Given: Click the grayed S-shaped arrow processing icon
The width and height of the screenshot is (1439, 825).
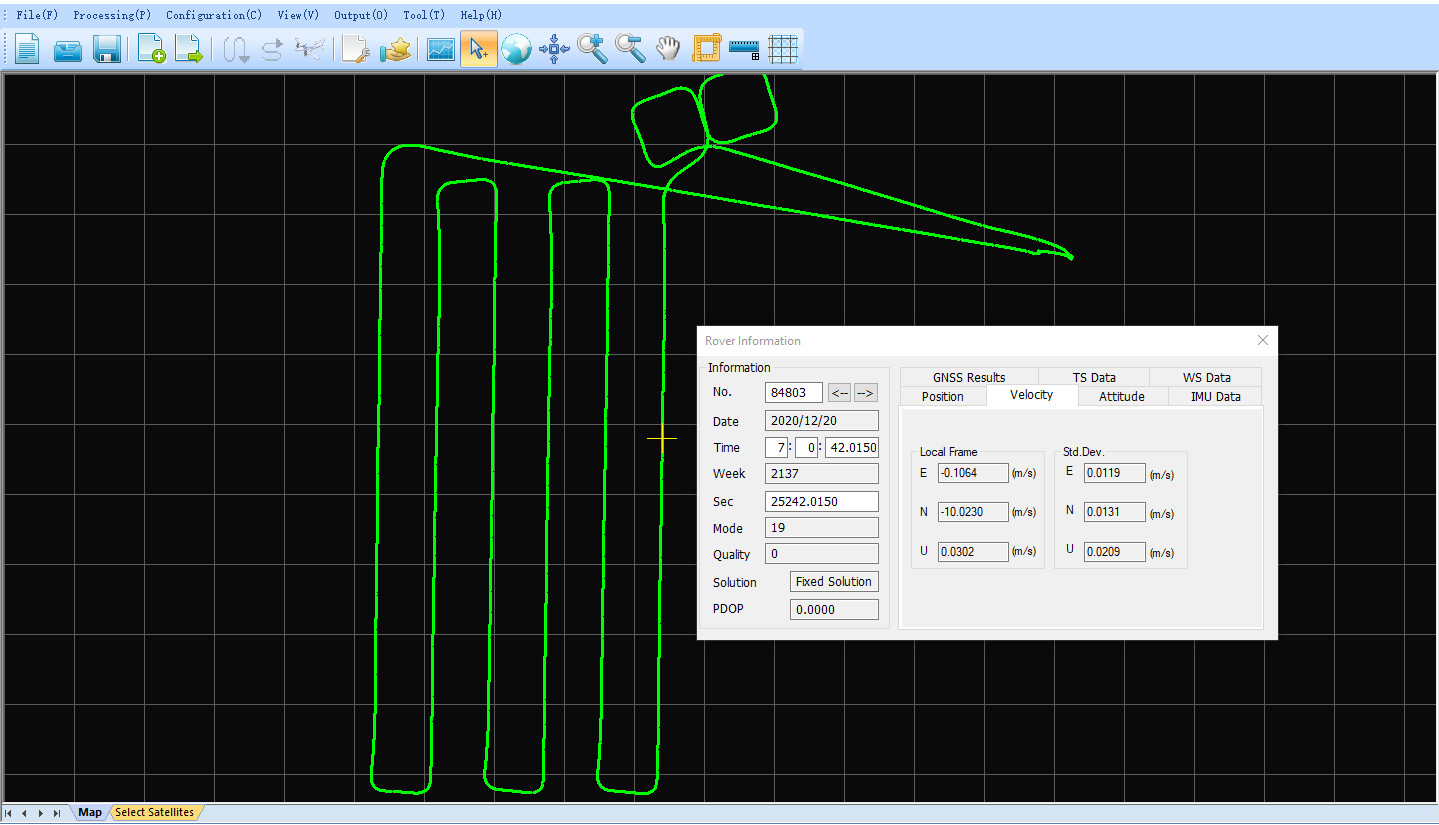Looking at the screenshot, I should [272, 49].
